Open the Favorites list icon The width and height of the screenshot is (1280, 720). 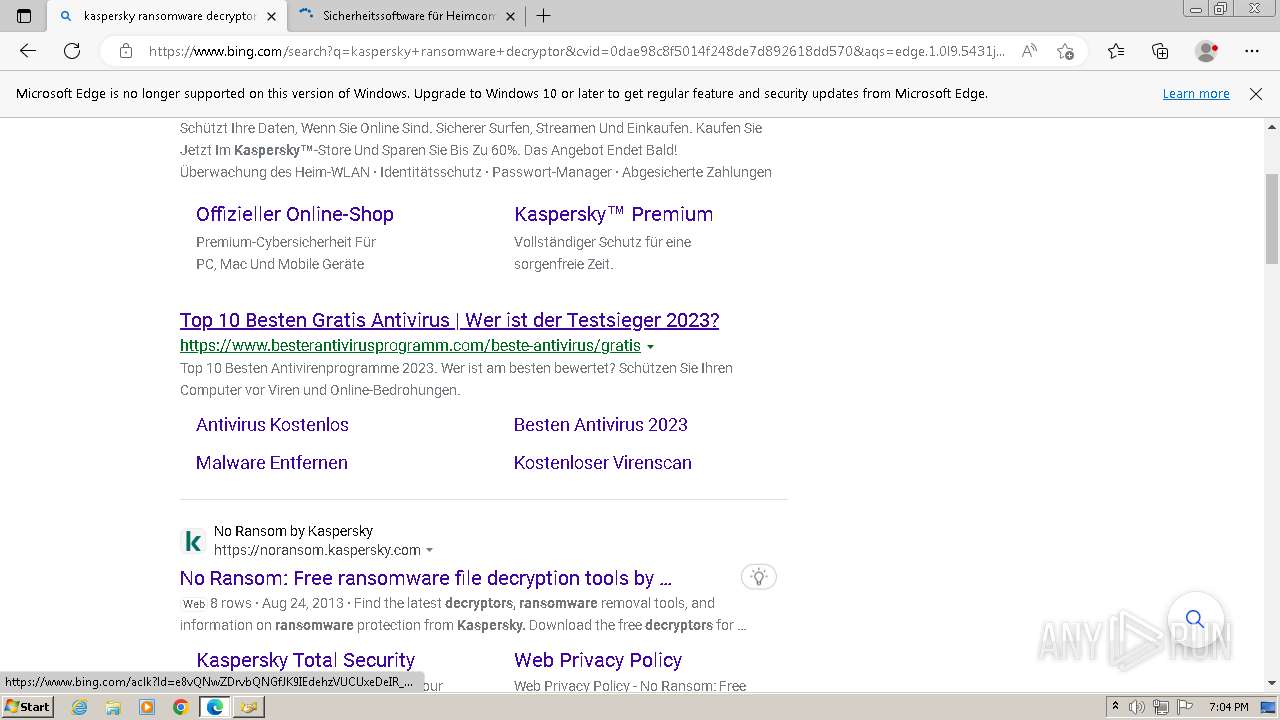coord(1116,51)
